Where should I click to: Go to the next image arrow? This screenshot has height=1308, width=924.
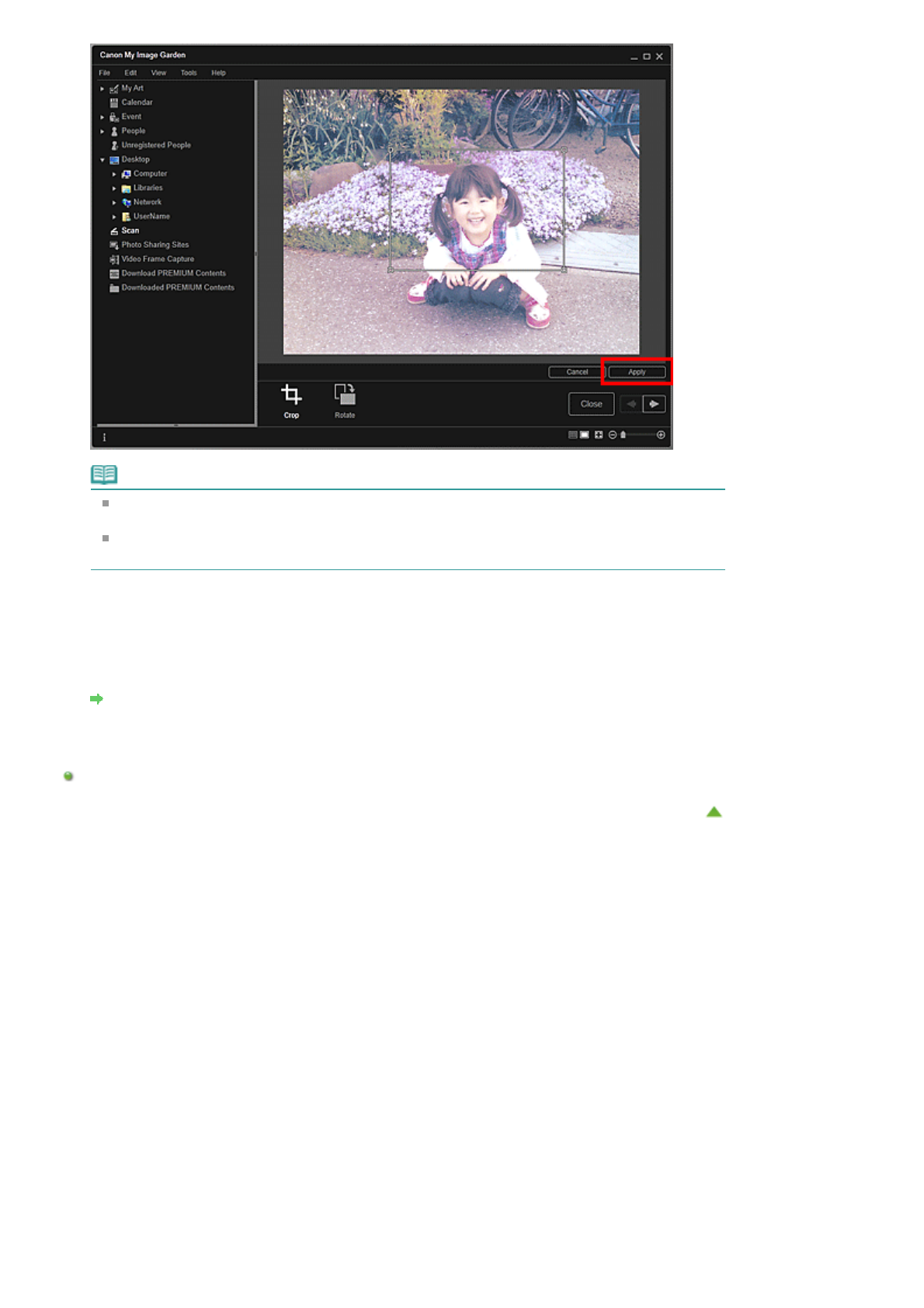[x=654, y=404]
